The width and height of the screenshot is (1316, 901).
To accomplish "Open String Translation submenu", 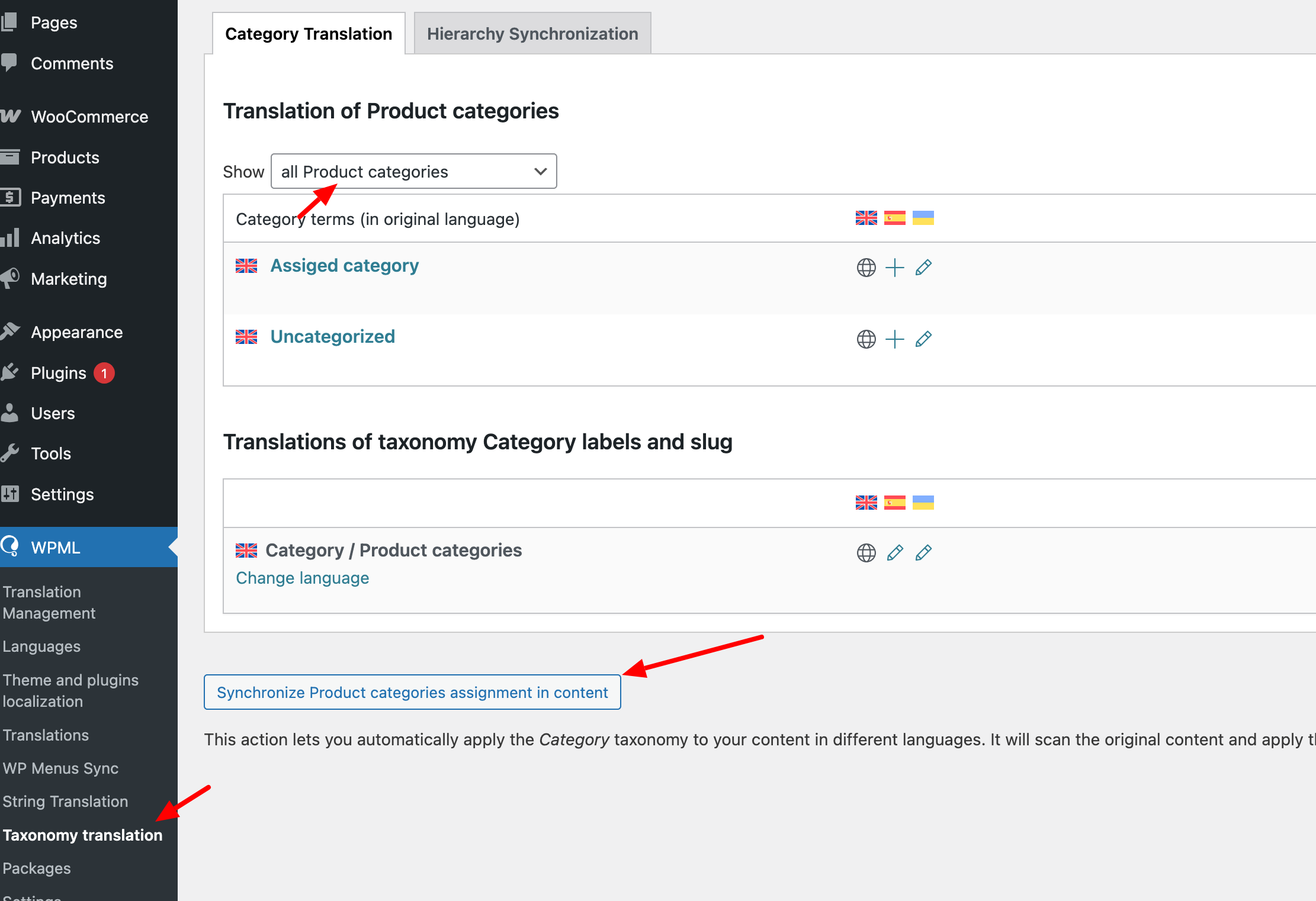I will [65, 802].
